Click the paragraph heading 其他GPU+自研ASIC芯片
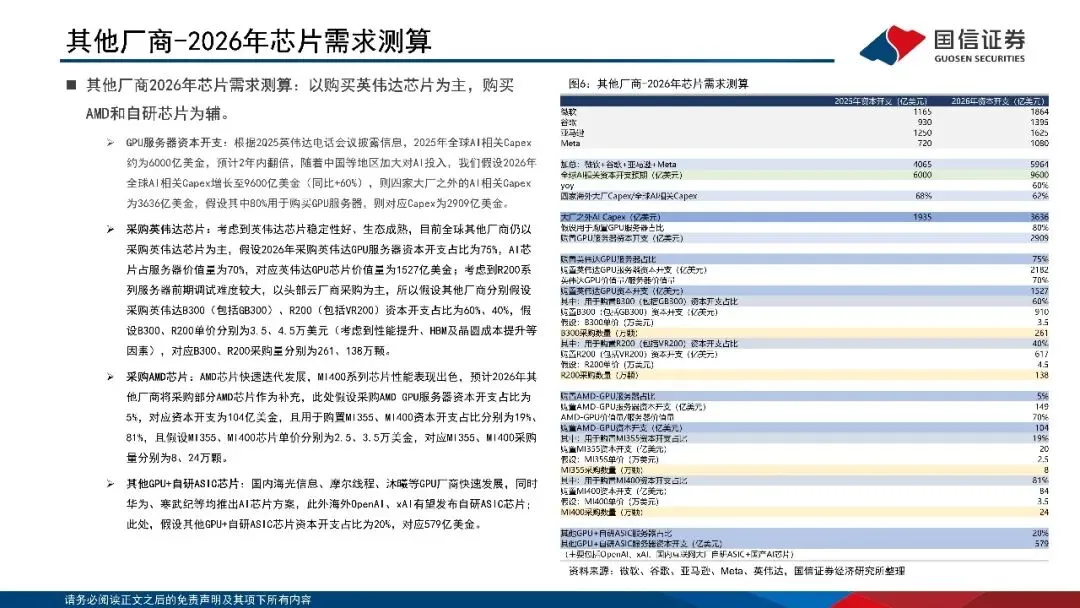Screen dimensions: 1080x608 point(183,484)
